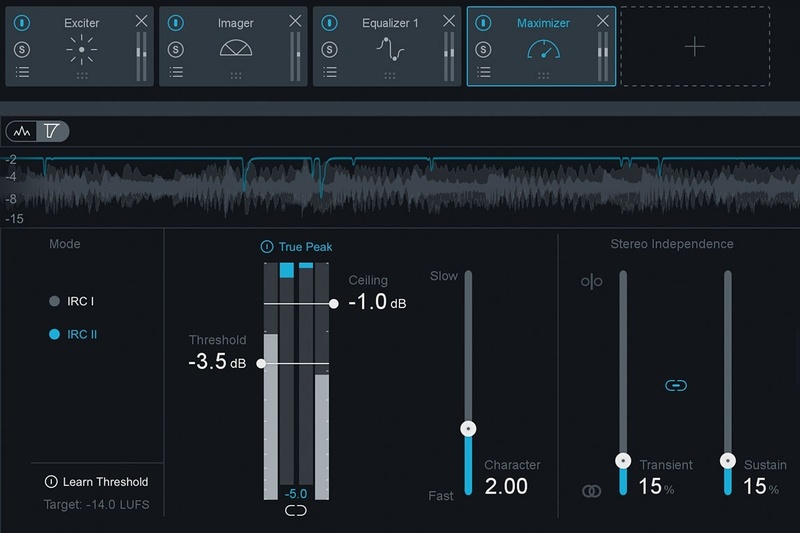Toggle the Transient and Sustain link icon
Screen dimensions: 800x533
676,385
